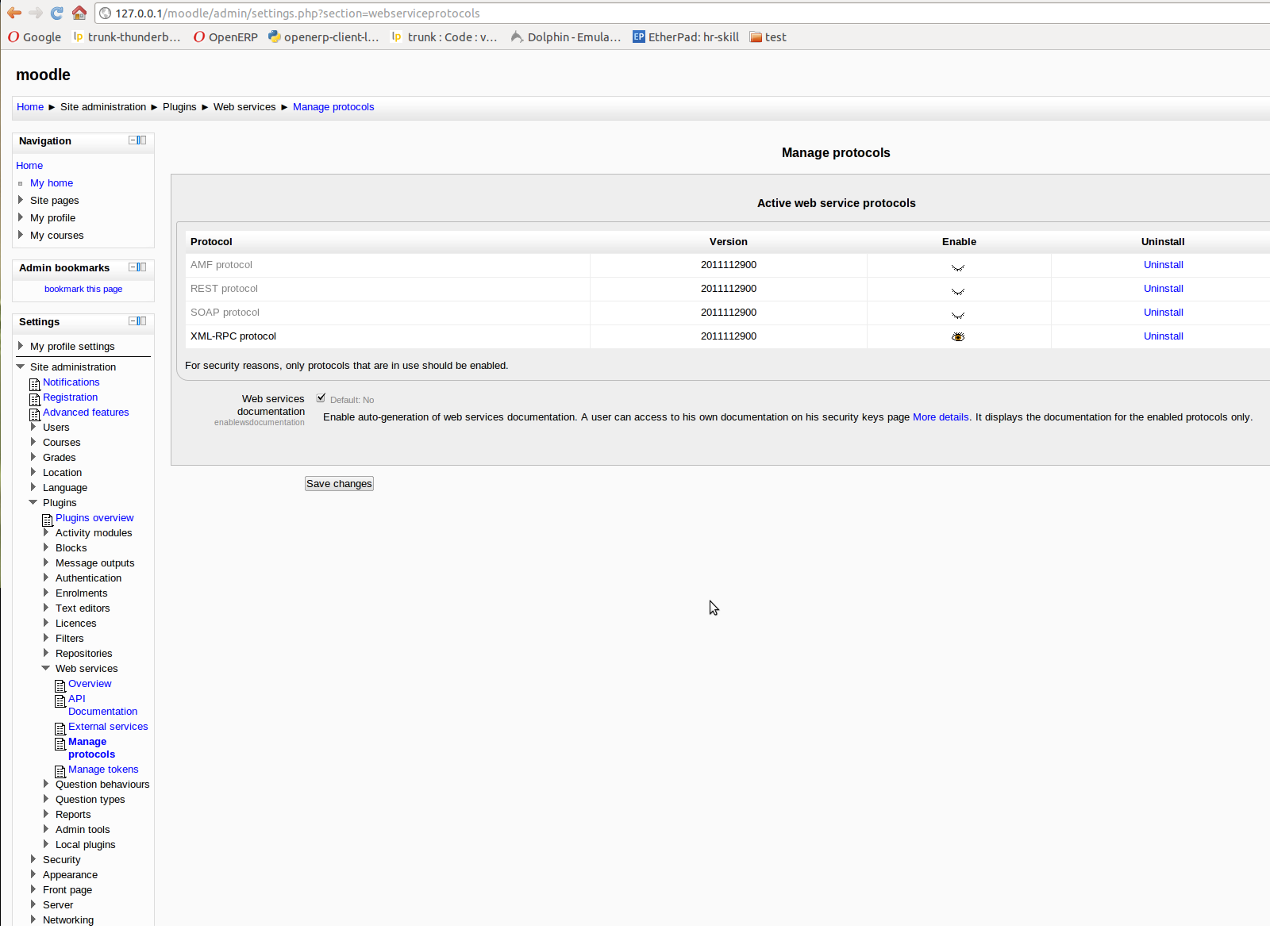
Task: Dock the Settings block
Action: click(x=142, y=321)
